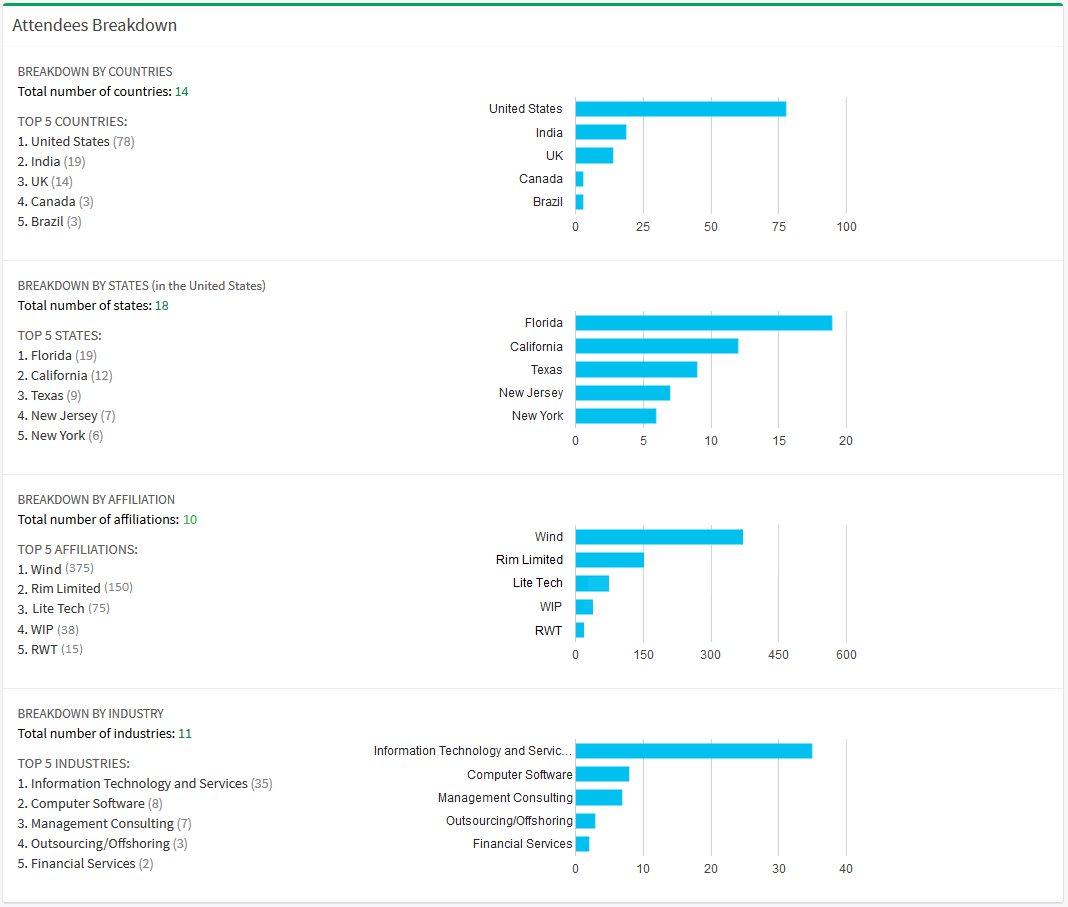Click the total number of countries value 14
This screenshot has width=1068, height=907.
[x=182, y=92]
